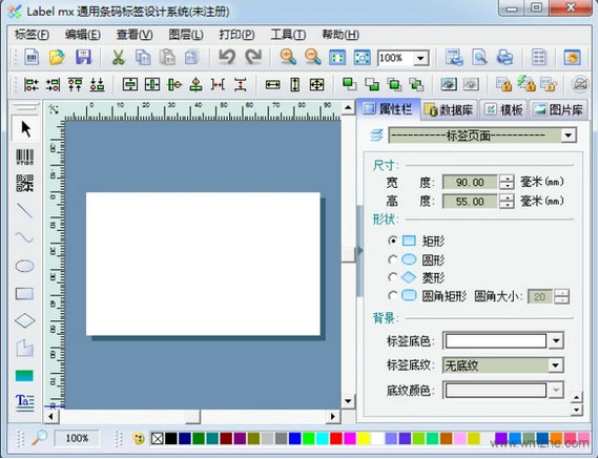598x459 pixels.
Task: Select the rectangle drawing tool
Action: pos(25,294)
